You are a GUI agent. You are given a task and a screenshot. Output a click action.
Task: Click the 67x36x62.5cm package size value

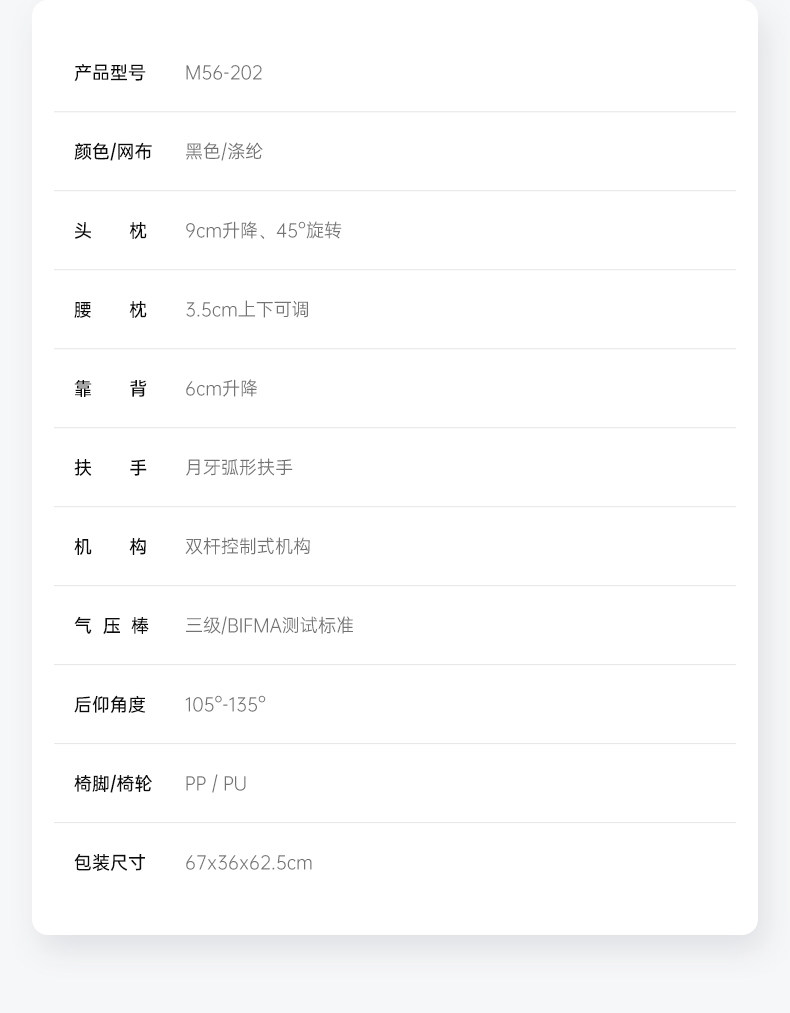[x=248, y=863]
